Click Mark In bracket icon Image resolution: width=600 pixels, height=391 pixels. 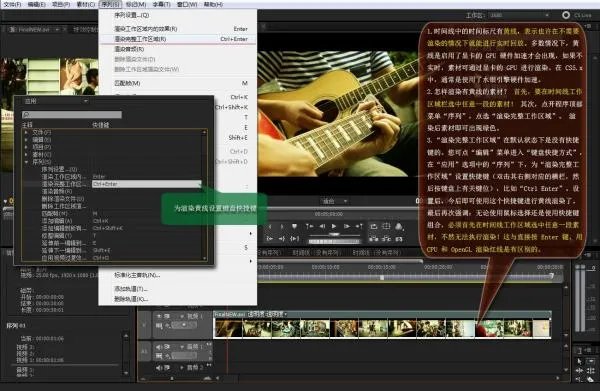pos(270,226)
